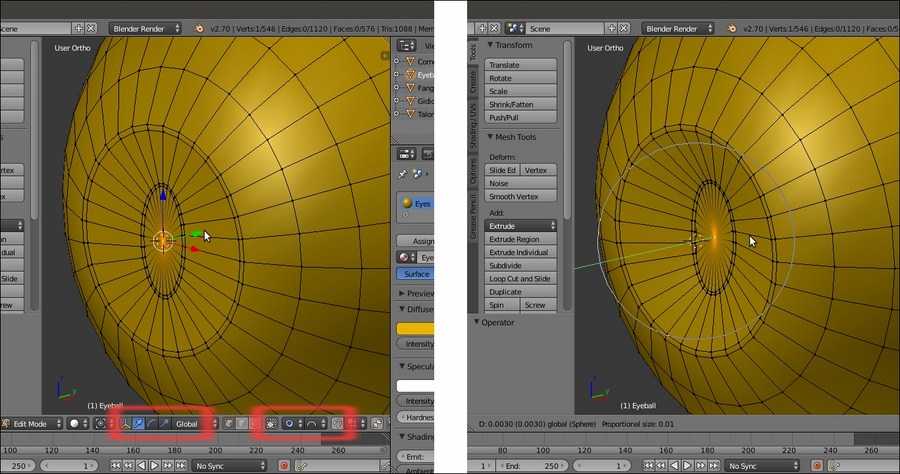The height and width of the screenshot is (474, 900).
Task: Toggle limit selection to visible icon
Action: [x=271, y=424]
